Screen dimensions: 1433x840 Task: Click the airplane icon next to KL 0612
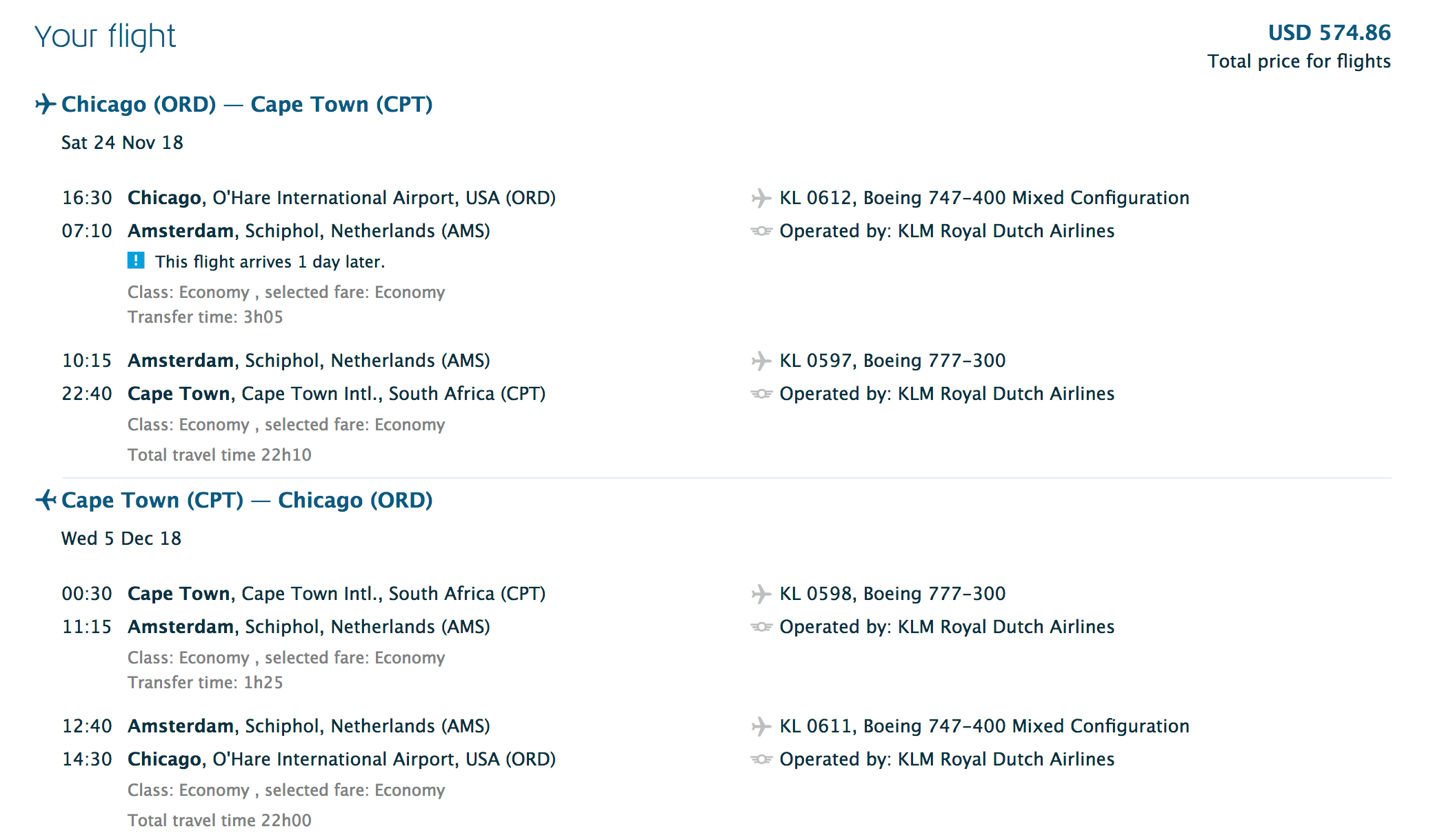(x=761, y=199)
